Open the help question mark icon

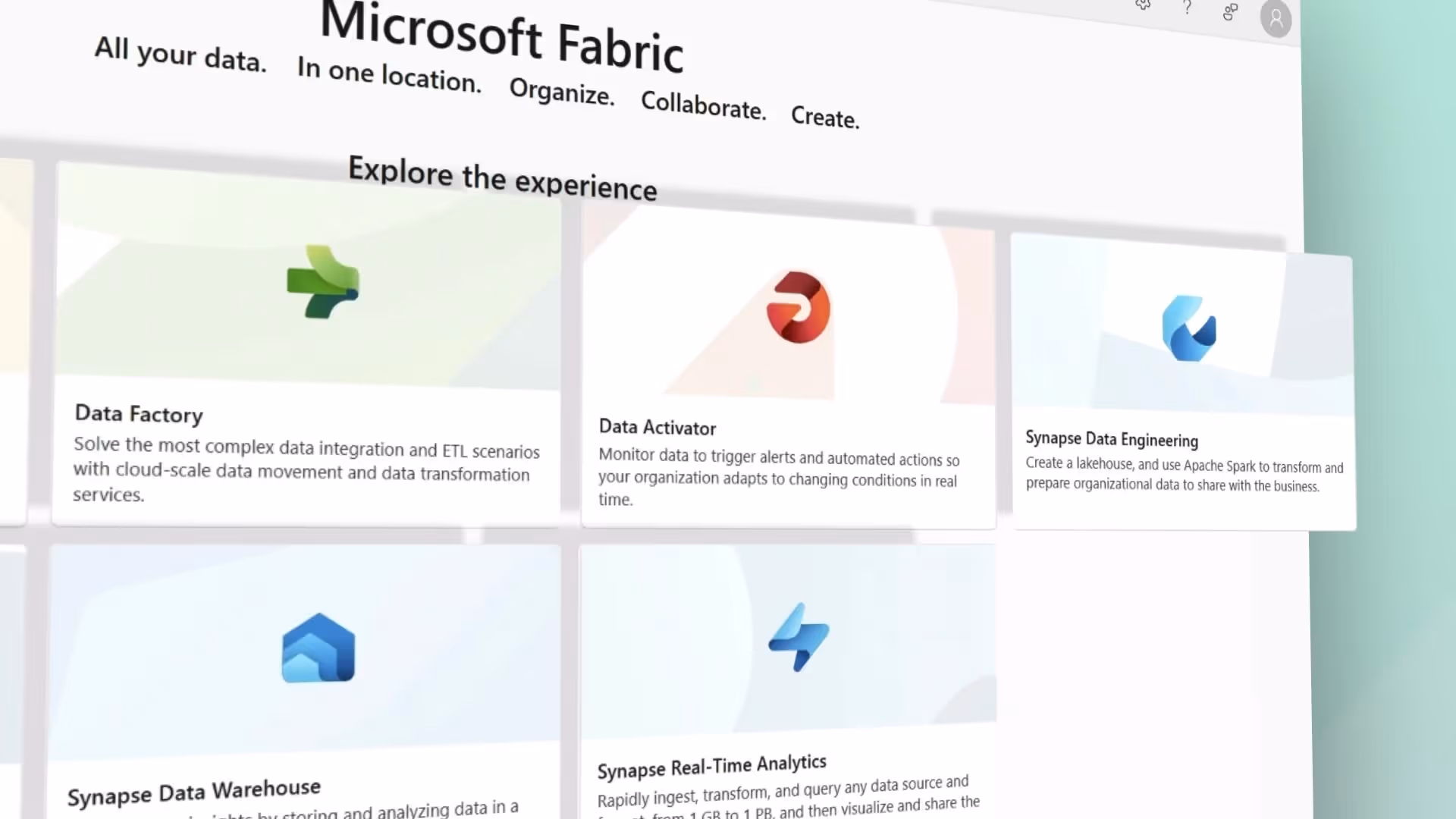[1187, 8]
